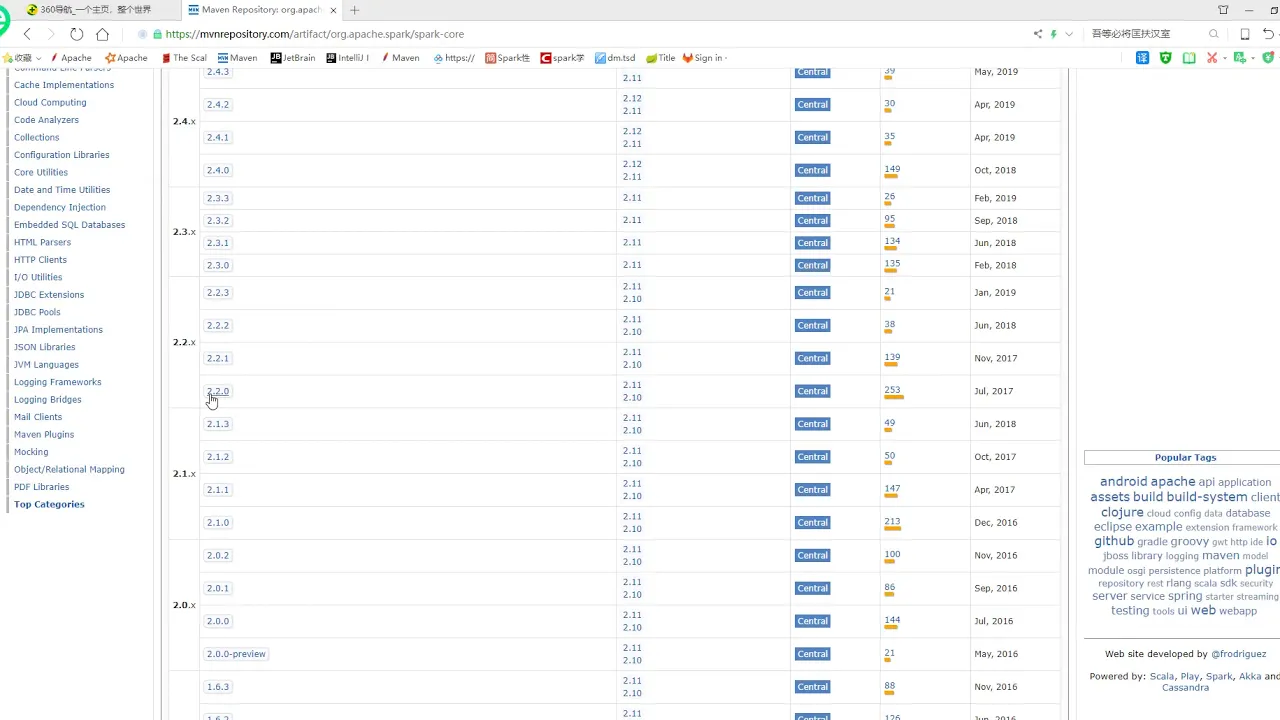The width and height of the screenshot is (1280, 720).
Task: Click the github tag in Popular Tags
Action: pos(1114,541)
